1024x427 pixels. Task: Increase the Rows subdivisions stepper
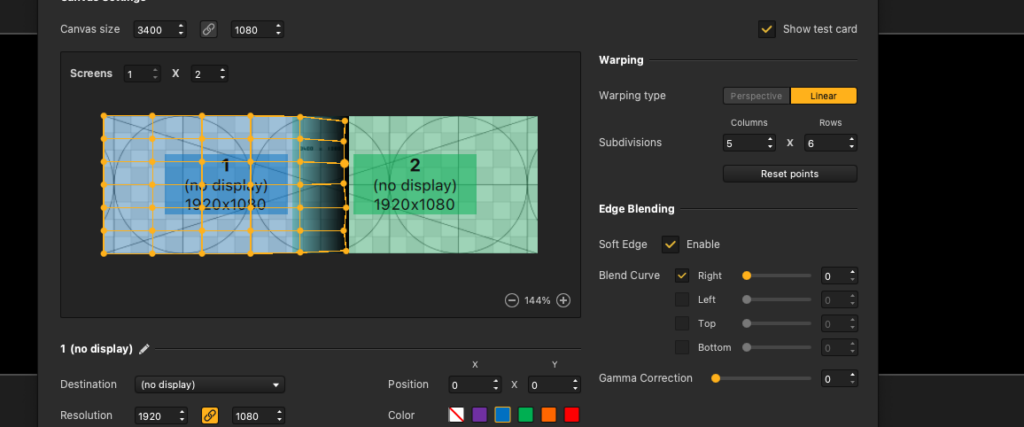click(852, 139)
